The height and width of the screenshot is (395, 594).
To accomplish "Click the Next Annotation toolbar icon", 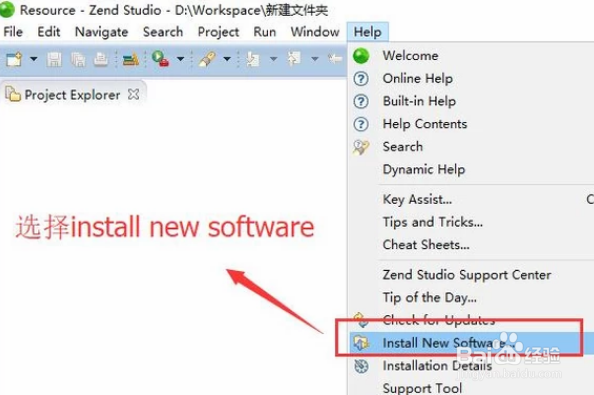I will pyautogui.click(x=253, y=59).
